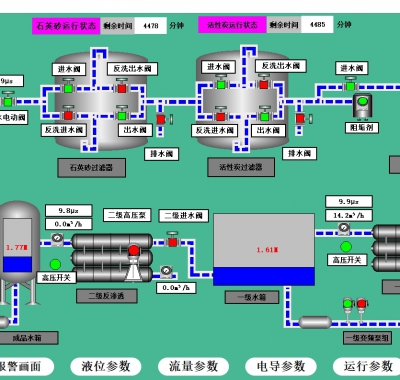This screenshot has width=400, height=380.
Task: Click the 二级高压泵 pump icon with red light
Action: (x=134, y=263)
